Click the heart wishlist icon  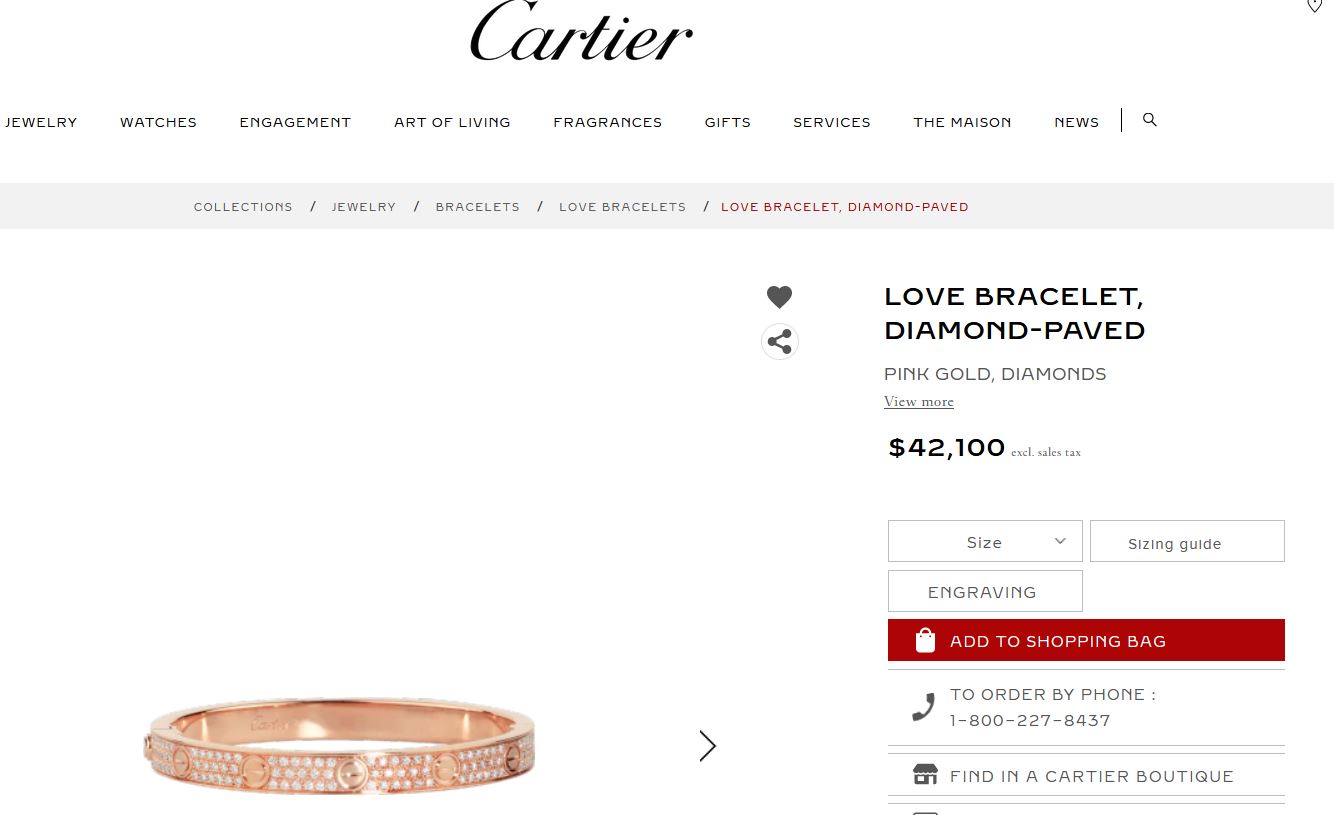click(779, 297)
